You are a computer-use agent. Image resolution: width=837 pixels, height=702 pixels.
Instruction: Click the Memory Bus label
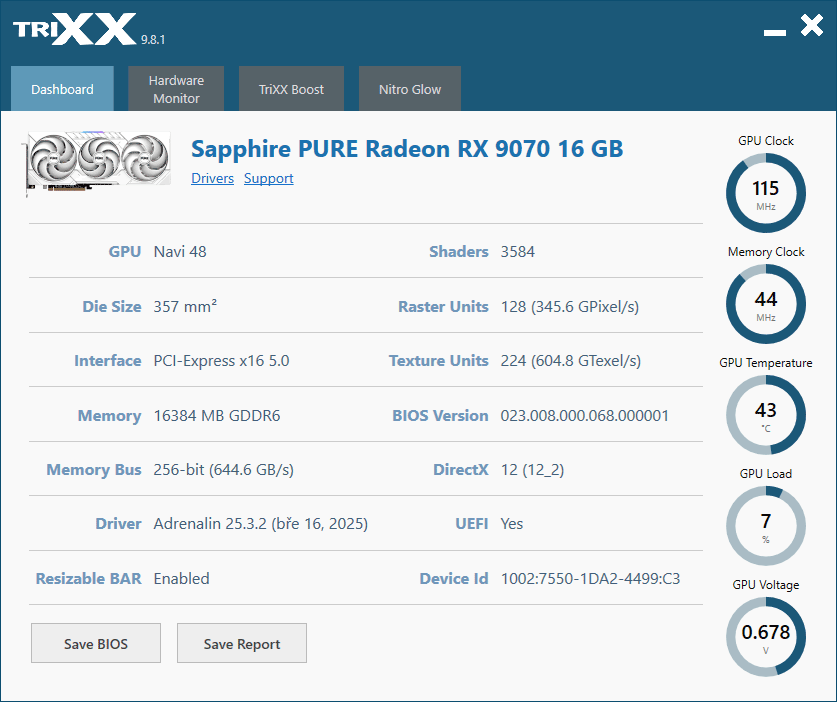(94, 470)
